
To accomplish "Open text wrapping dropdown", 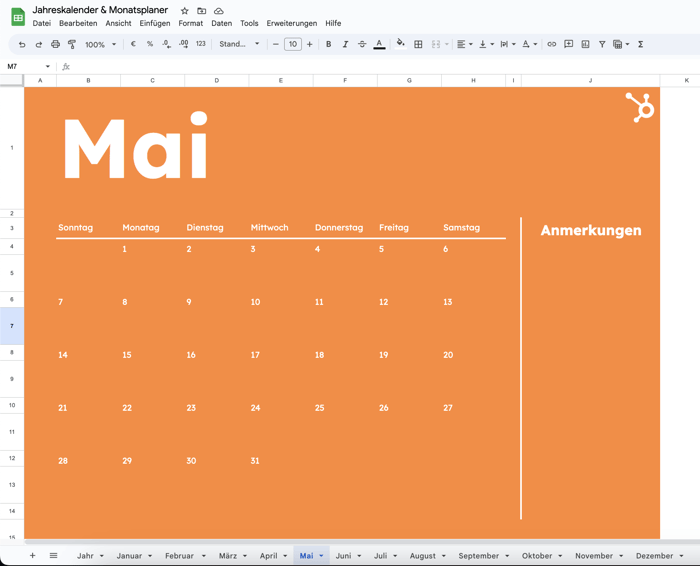I will 508,44.
